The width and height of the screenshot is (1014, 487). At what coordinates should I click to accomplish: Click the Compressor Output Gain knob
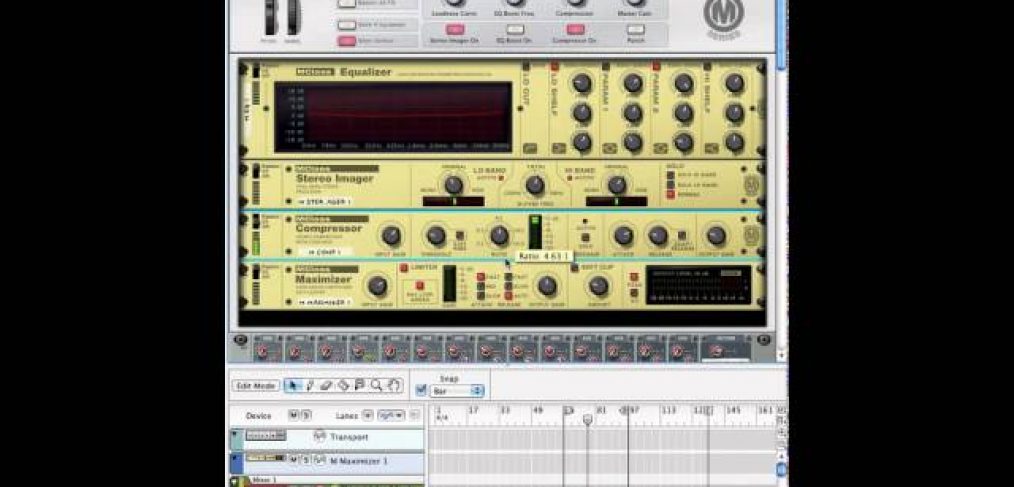click(716, 235)
